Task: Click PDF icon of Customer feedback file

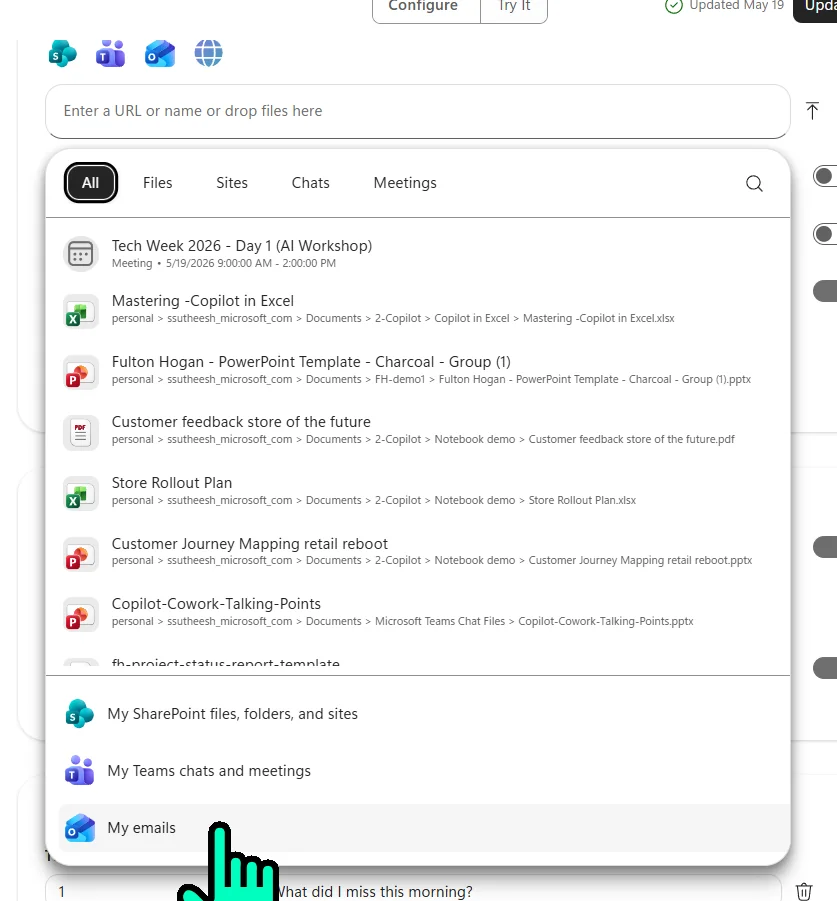Action: coord(80,433)
